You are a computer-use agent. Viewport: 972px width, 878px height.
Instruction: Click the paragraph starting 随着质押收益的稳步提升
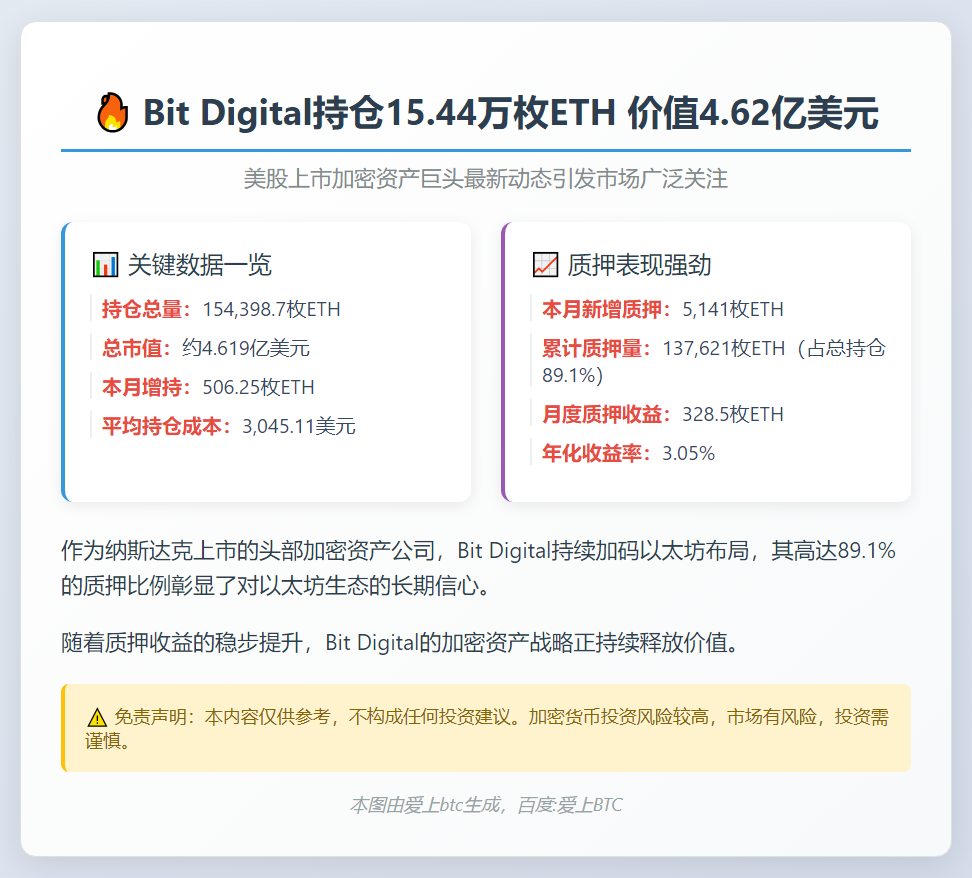401,642
